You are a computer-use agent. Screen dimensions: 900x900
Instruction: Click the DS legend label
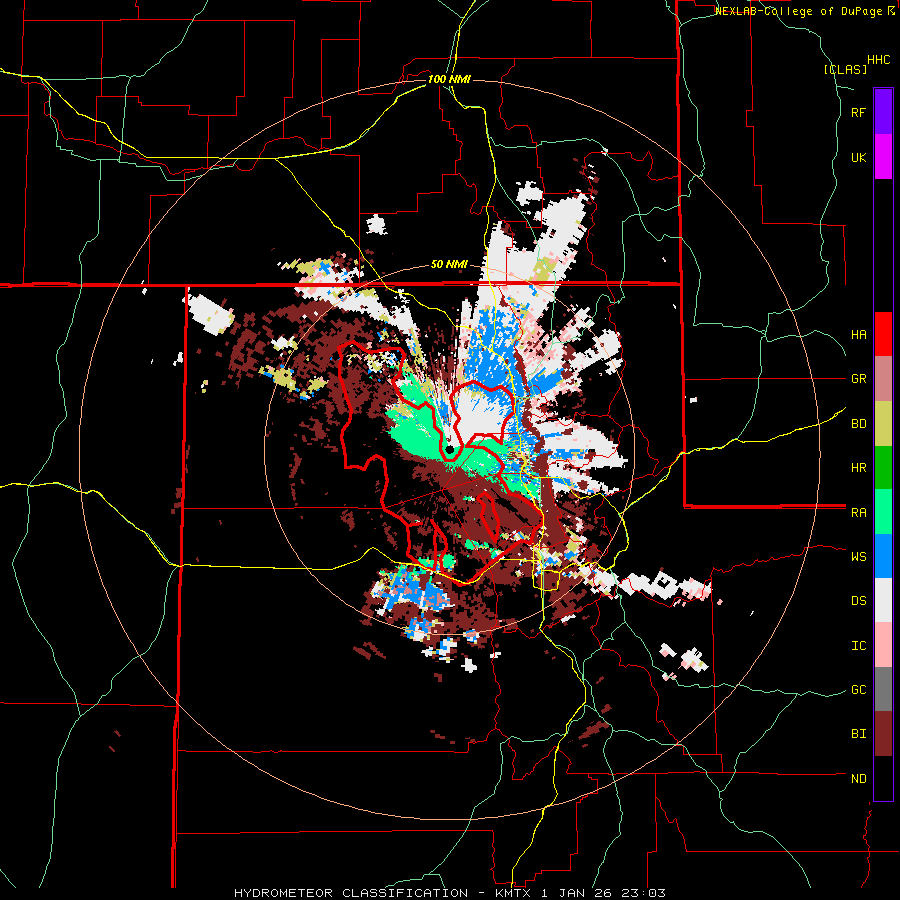(858, 601)
